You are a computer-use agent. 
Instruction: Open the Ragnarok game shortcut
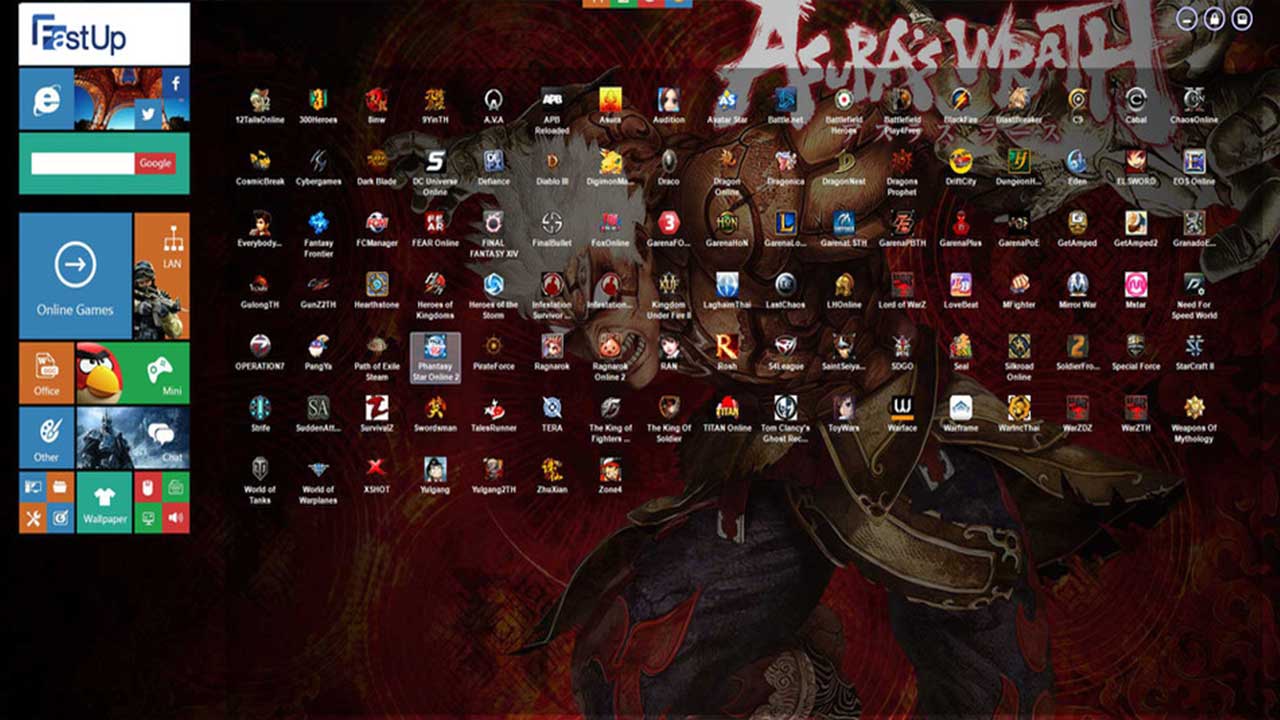point(551,347)
